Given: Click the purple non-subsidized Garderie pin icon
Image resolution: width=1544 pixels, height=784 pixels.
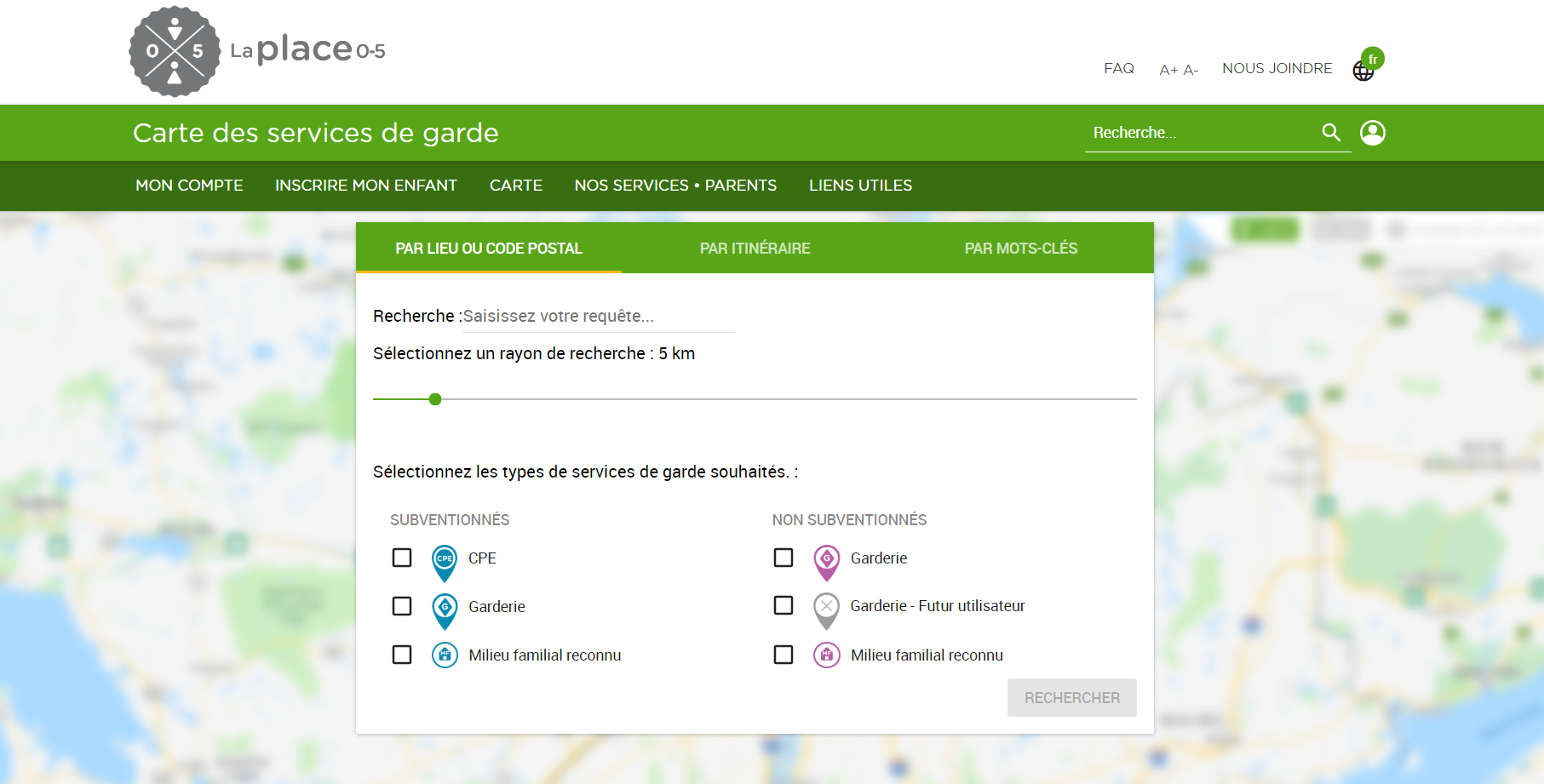Looking at the screenshot, I should click(827, 563).
